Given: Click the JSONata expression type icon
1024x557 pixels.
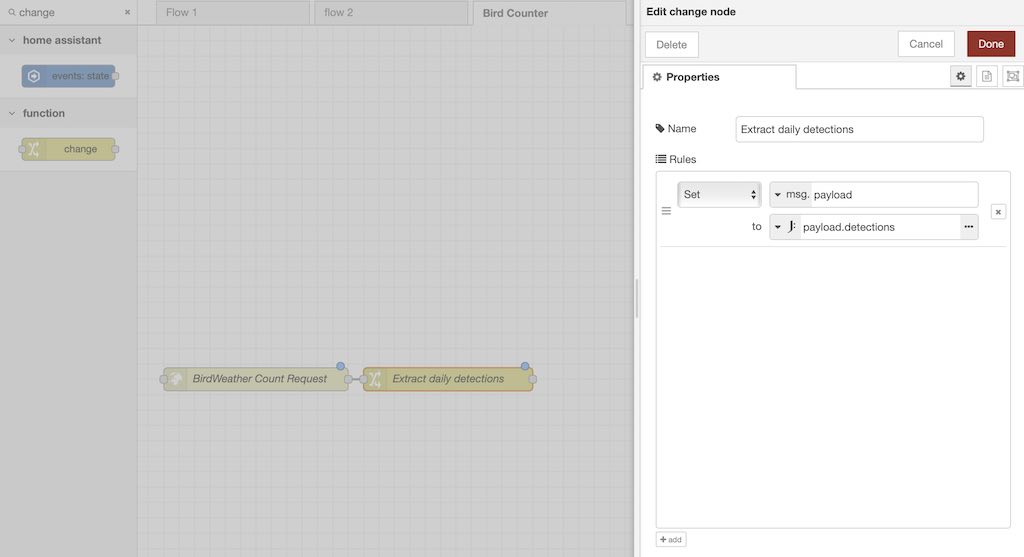Looking at the screenshot, I should [x=792, y=227].
